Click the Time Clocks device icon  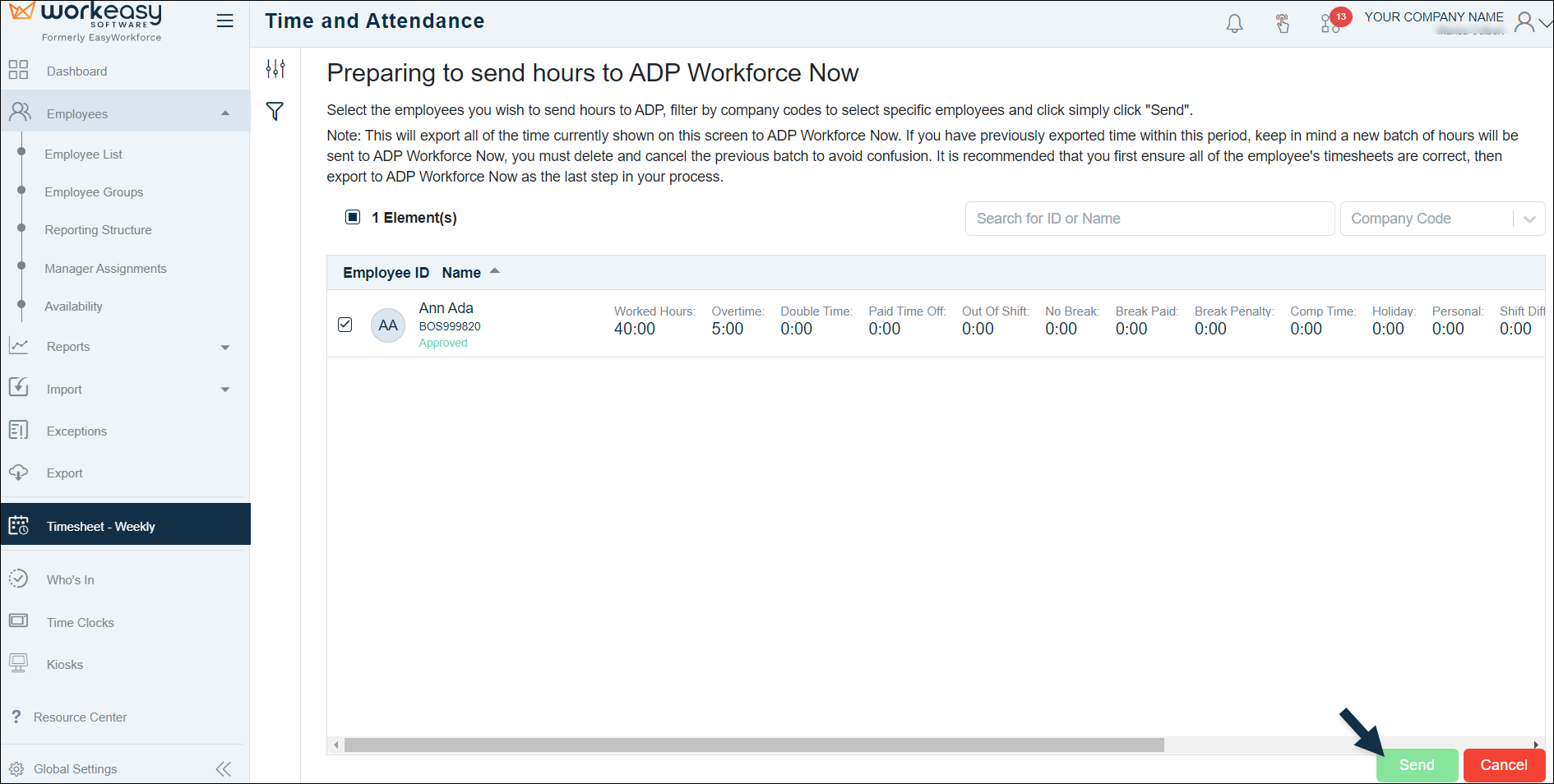(18, 621)
